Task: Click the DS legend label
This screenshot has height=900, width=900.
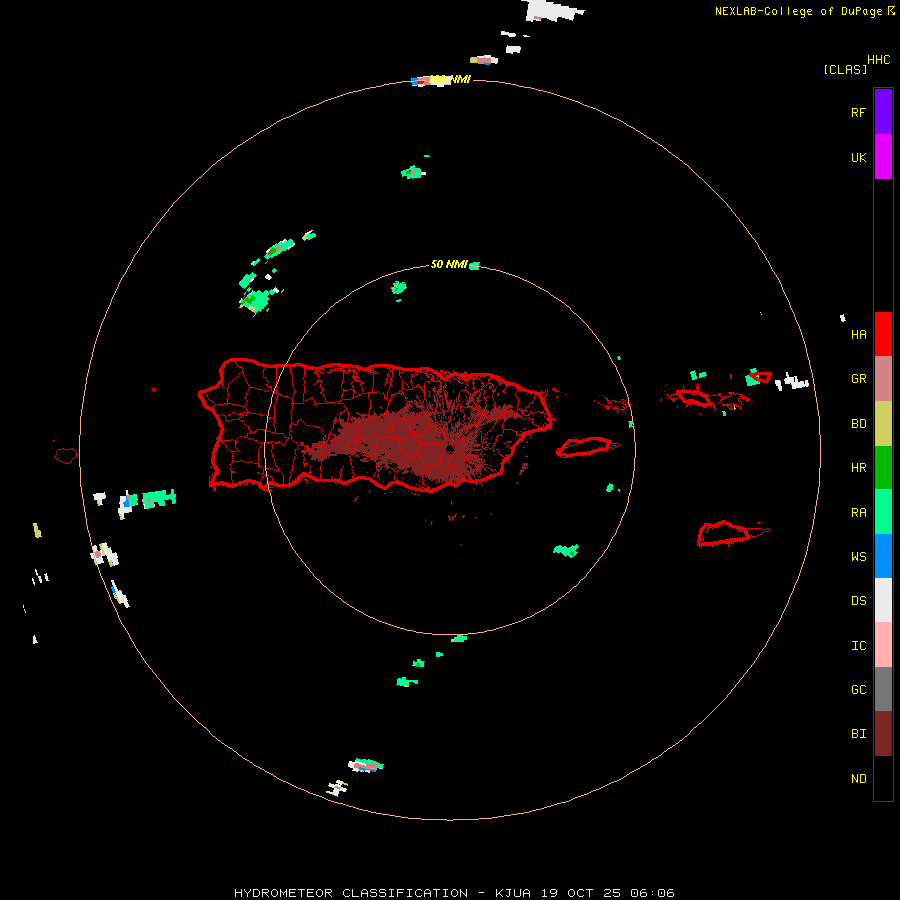Action: [x=858, y=601]
